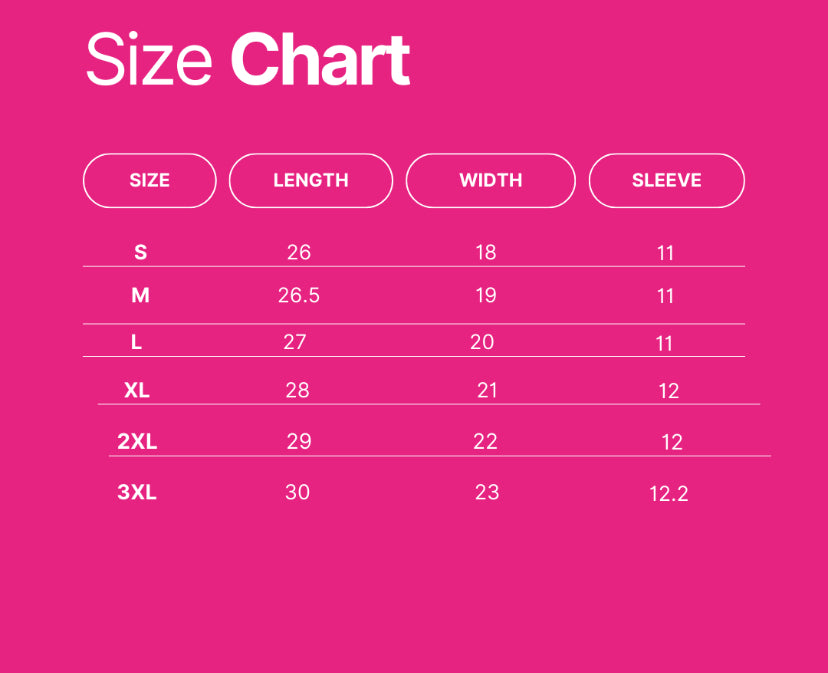Click the length value 28 for XL

click(297, 390)
